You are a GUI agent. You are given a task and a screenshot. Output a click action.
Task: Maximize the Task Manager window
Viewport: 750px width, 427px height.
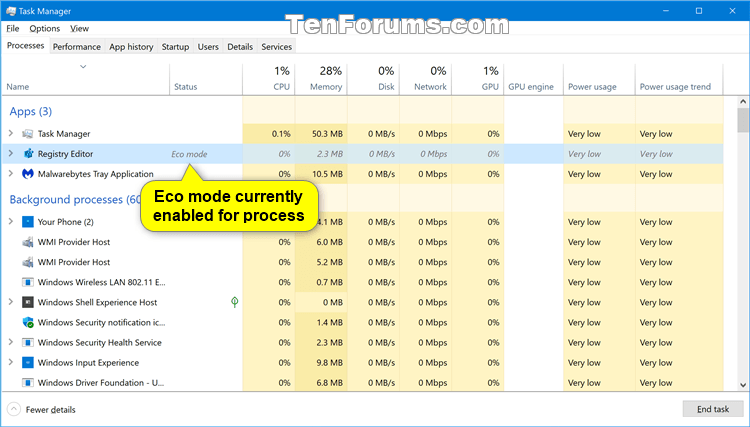699,11
